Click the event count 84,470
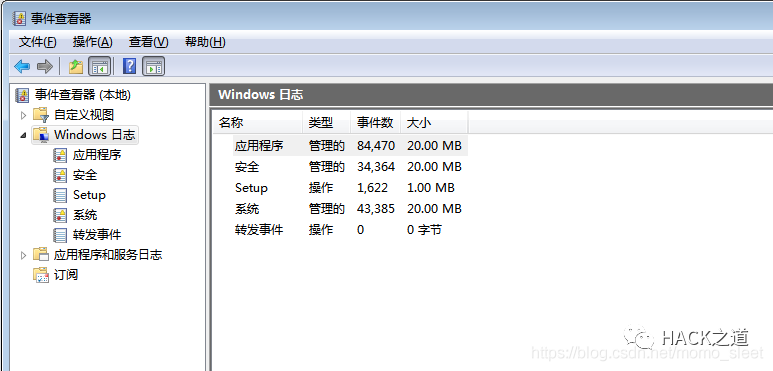773x371 pixels. point(376,146)
